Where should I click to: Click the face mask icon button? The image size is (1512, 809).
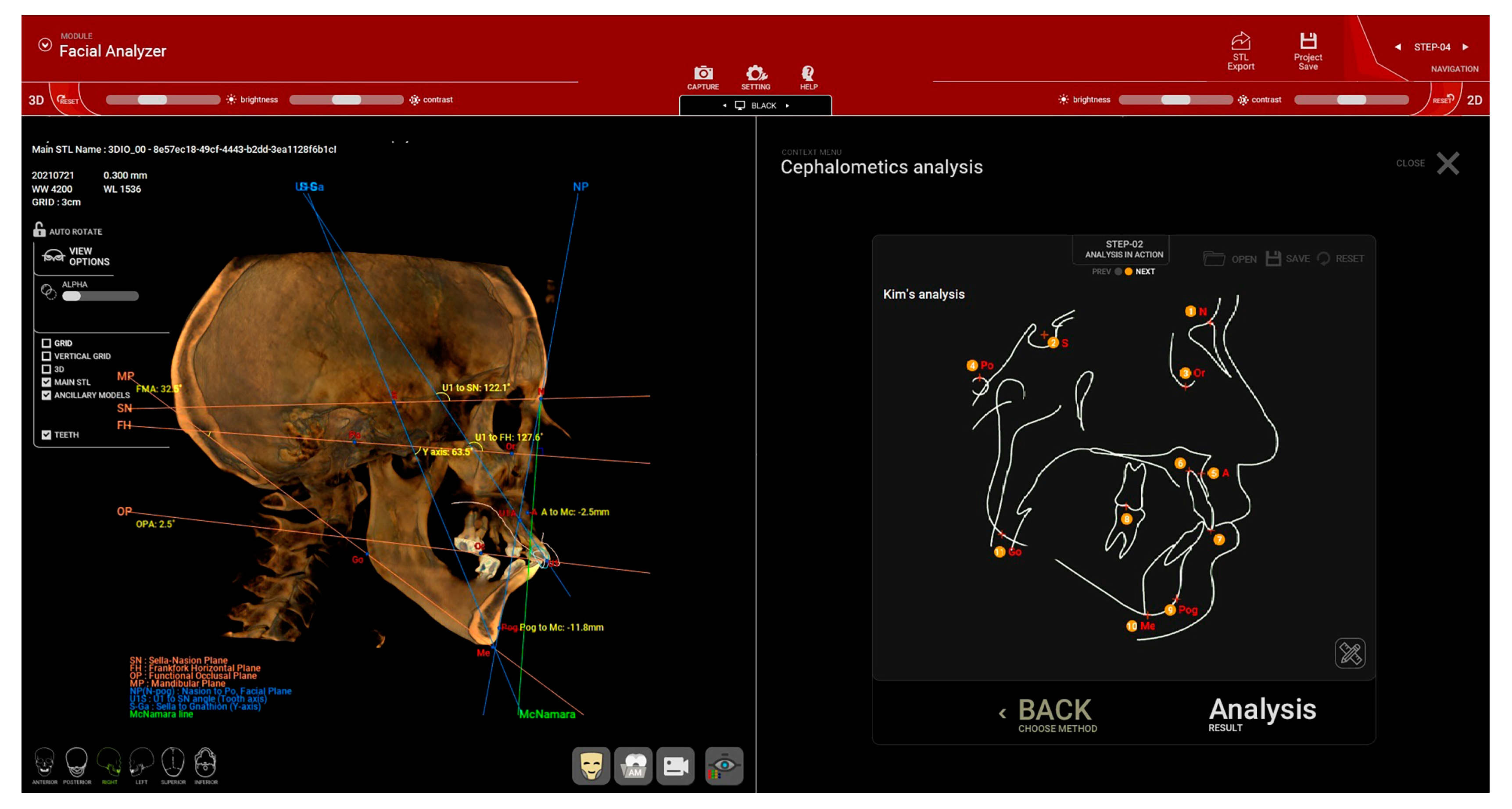(591, 766)
